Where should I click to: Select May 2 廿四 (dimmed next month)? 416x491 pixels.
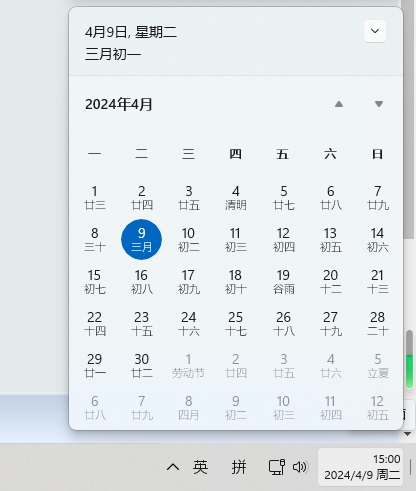236,366
